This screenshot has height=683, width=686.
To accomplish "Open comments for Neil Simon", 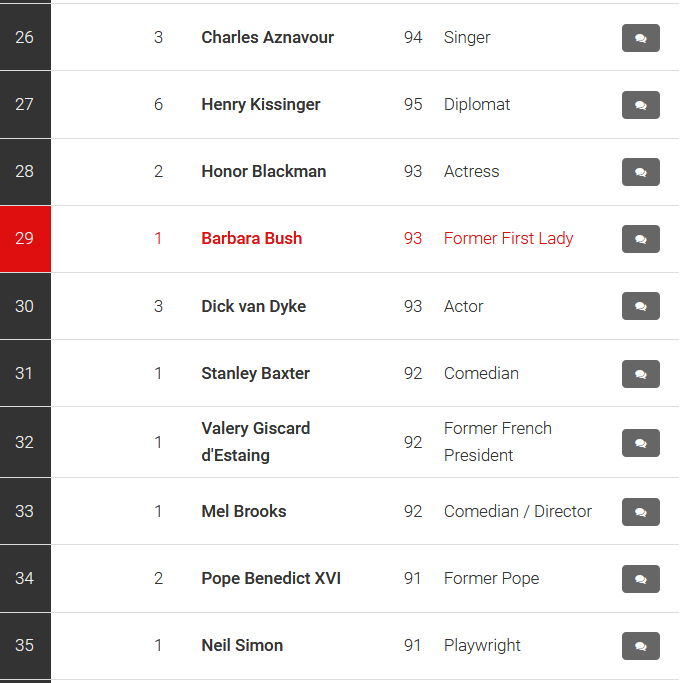I will tap(640, 646).
